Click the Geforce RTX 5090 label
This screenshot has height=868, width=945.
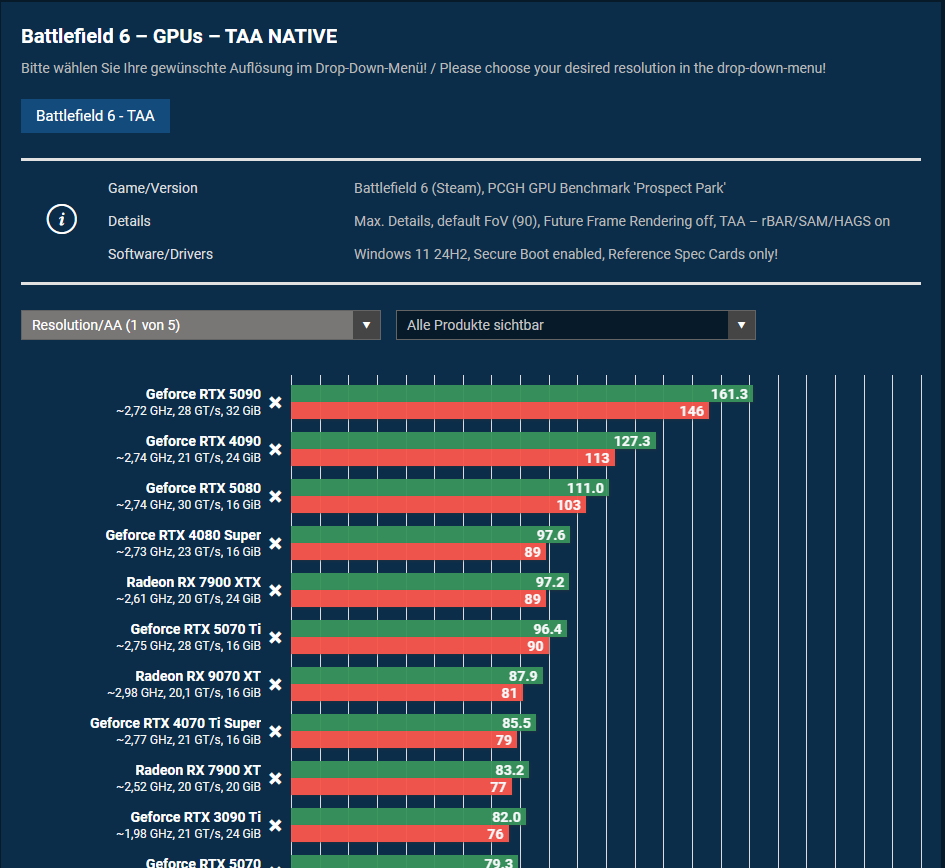(x=203, y=394)
